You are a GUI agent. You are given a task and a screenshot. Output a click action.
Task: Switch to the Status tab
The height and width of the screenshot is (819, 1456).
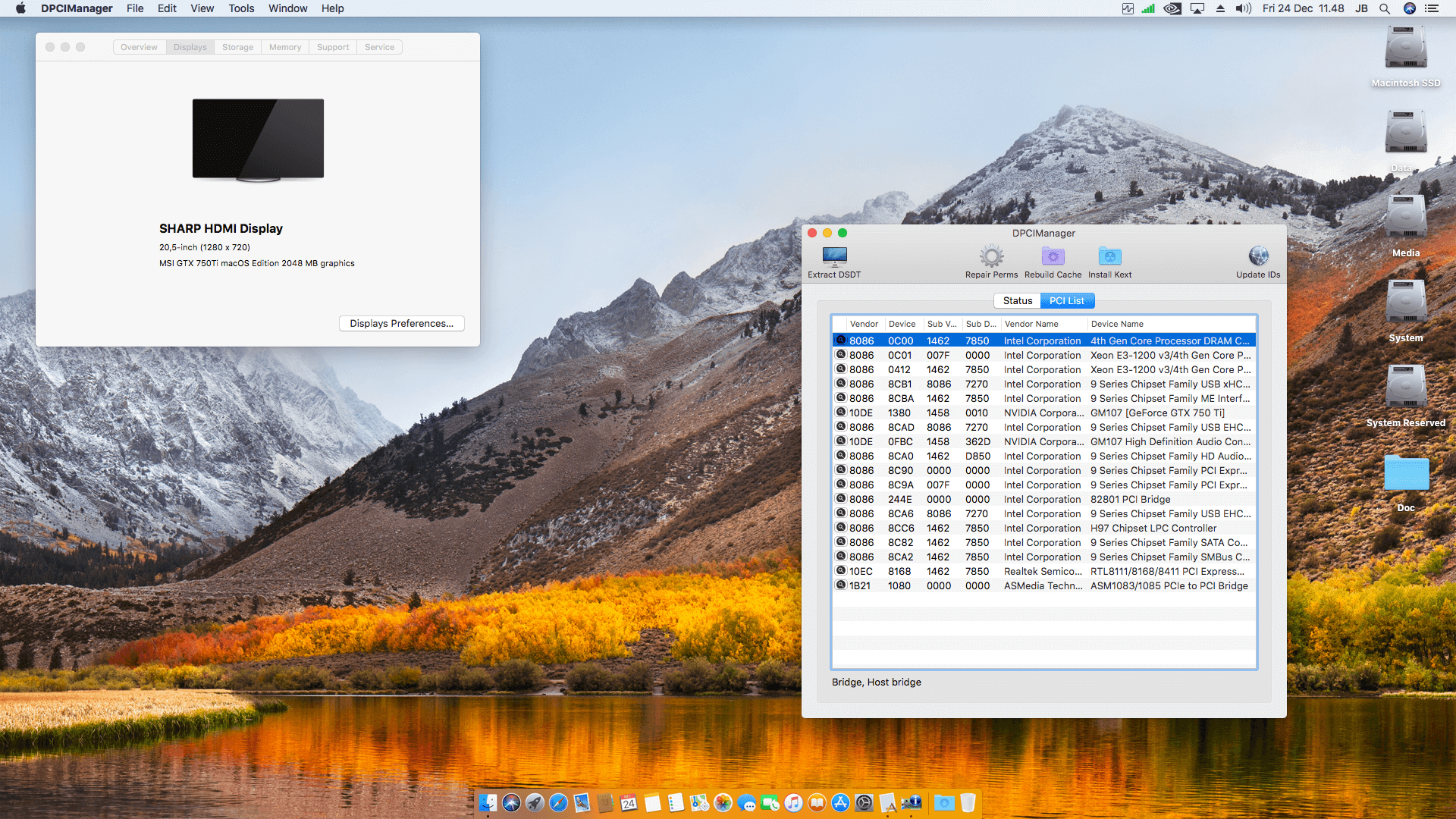coord(1017,300)
